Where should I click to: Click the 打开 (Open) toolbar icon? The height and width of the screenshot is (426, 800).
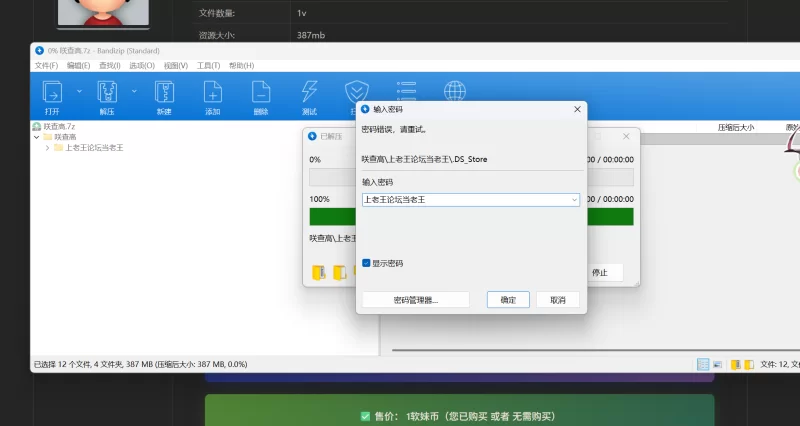pyautogui.click(x=52, y=92)
